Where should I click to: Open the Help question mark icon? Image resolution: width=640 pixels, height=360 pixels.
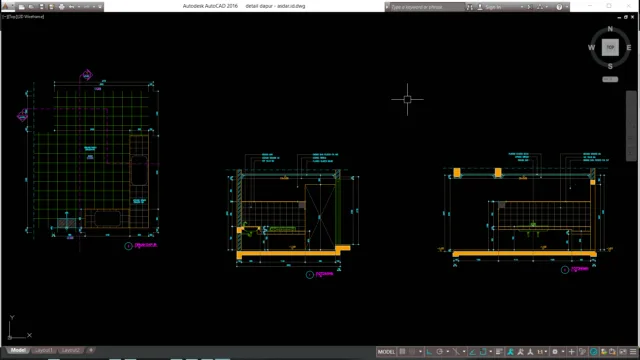pyautogui.click(x=559, y=7)
